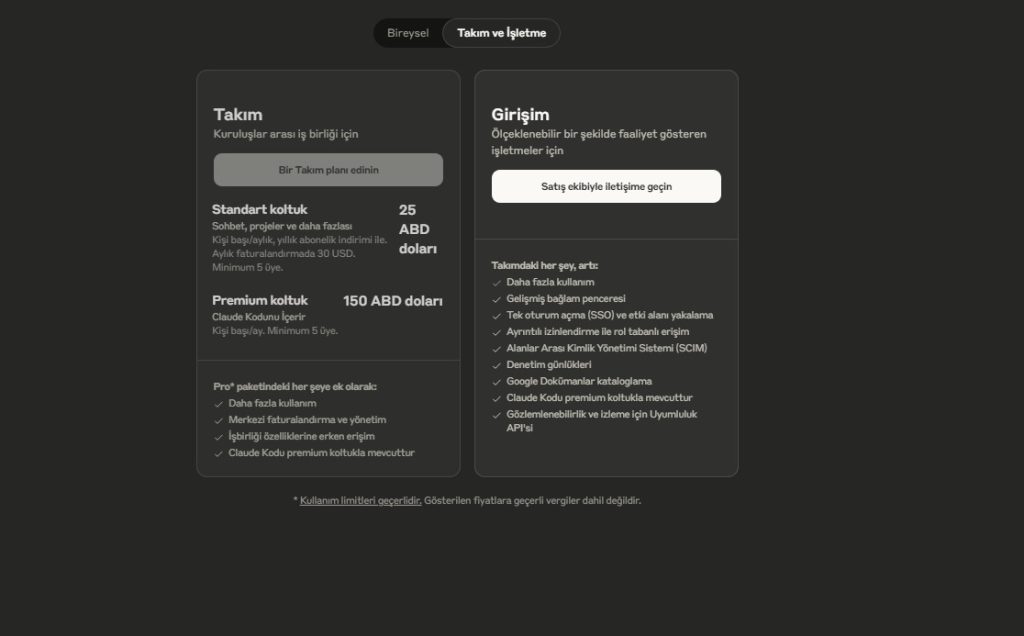Click the checkmark beside Denetim günlükleri
This screenshot has height=636, width=1024.
[497, 365]
